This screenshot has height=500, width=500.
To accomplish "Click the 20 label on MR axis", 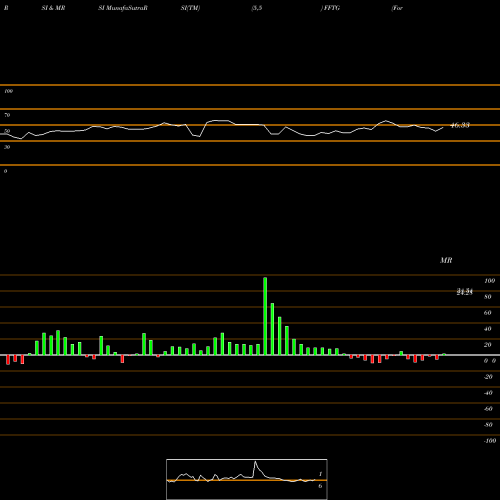I will pyautogui.click(x=488, y=345).
